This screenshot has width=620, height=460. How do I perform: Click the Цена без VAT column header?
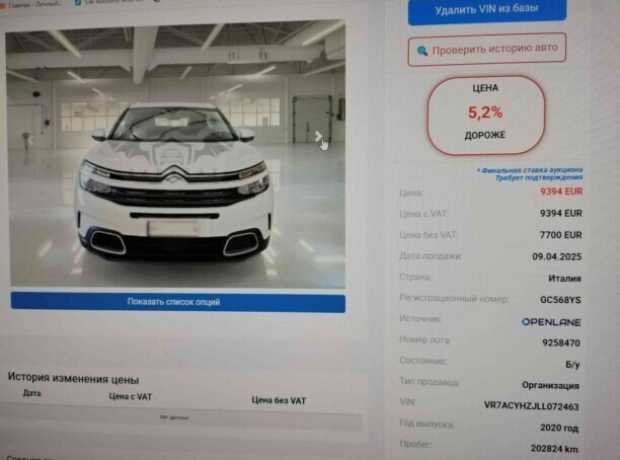pyautogui.click(x=279, y=400)
